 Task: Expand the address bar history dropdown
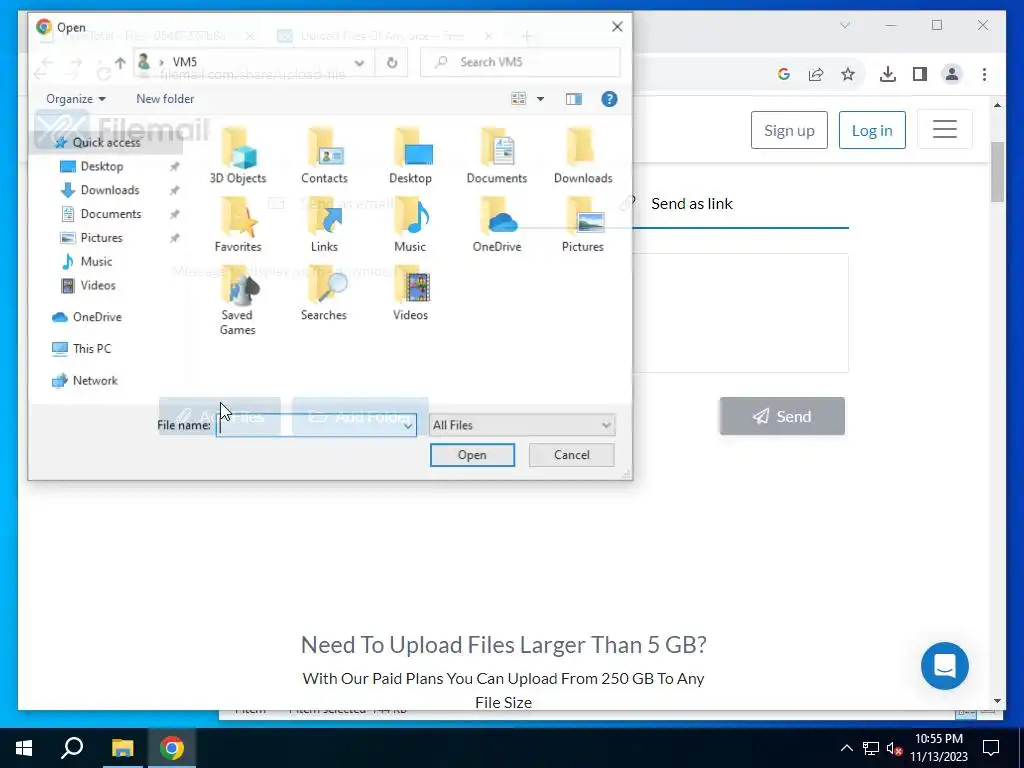(x=359, y=63)
